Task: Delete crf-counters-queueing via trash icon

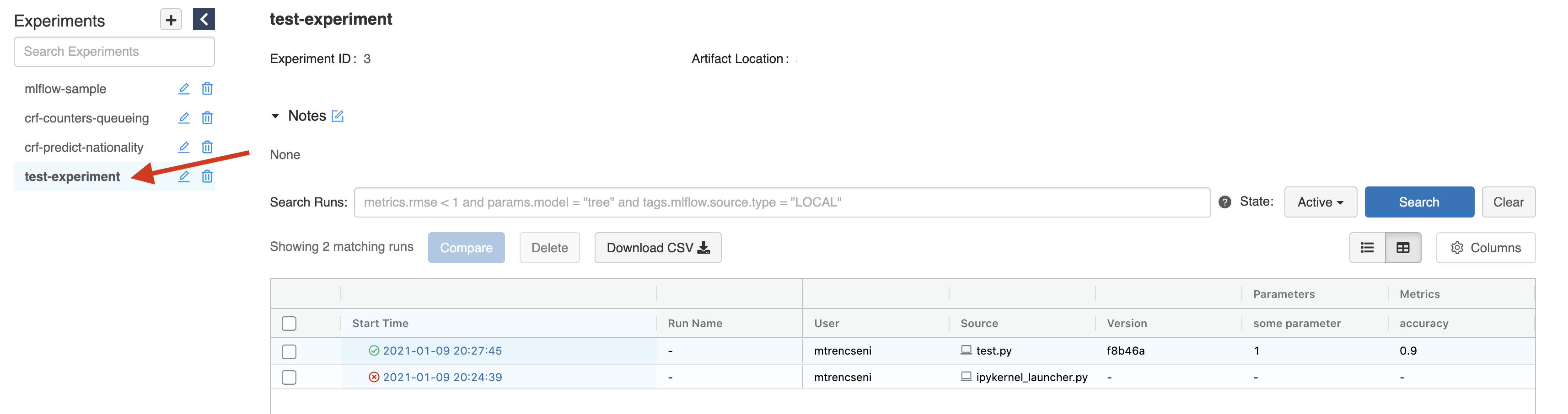Action: click(x=207, y=118)
